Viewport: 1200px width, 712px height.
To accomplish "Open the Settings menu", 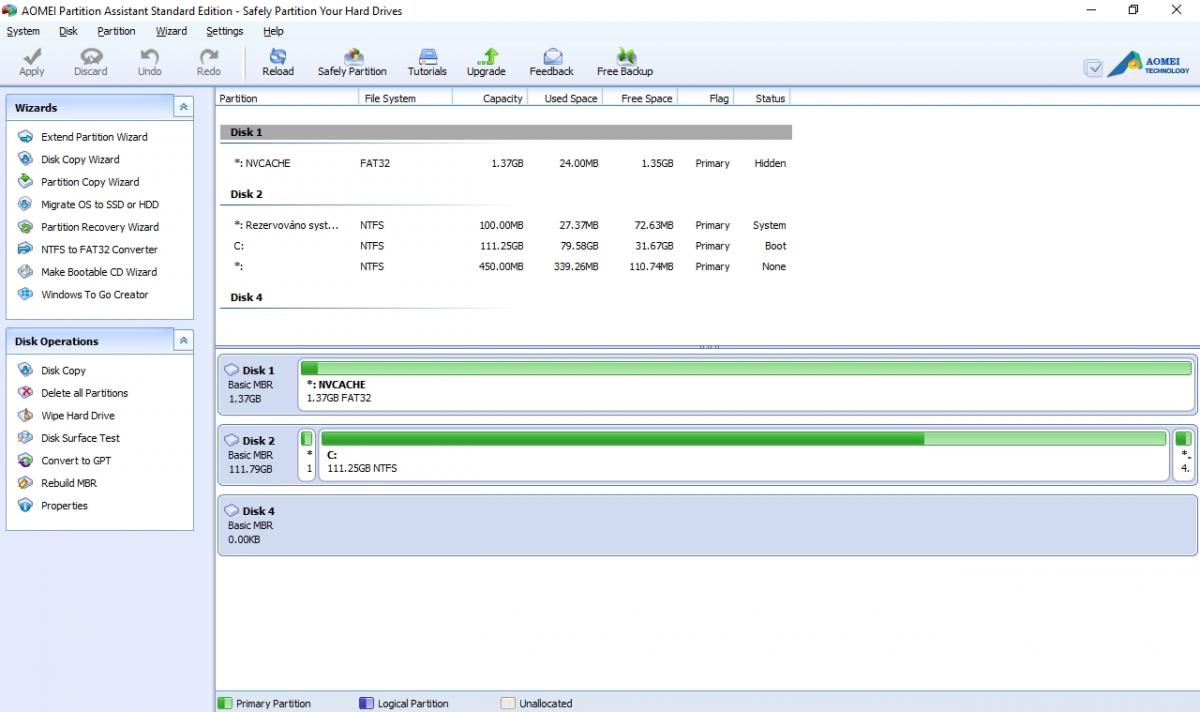I will tap(224, 31).
